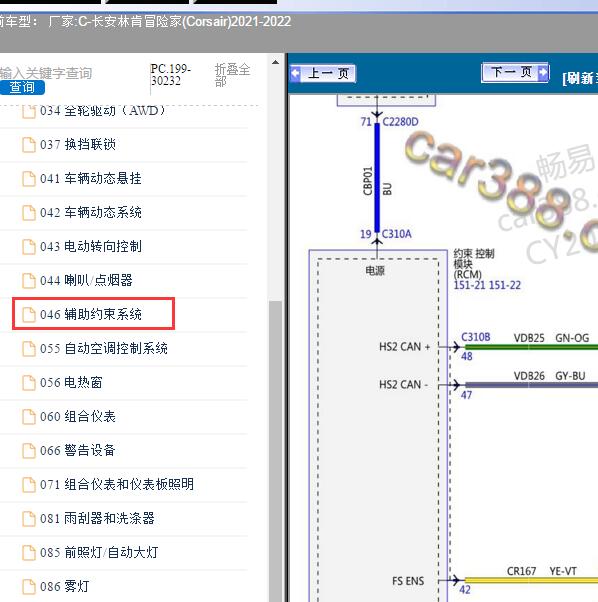Click the blue CBP01 BU wire
The image size is (598, 602).
pos(377,177)
